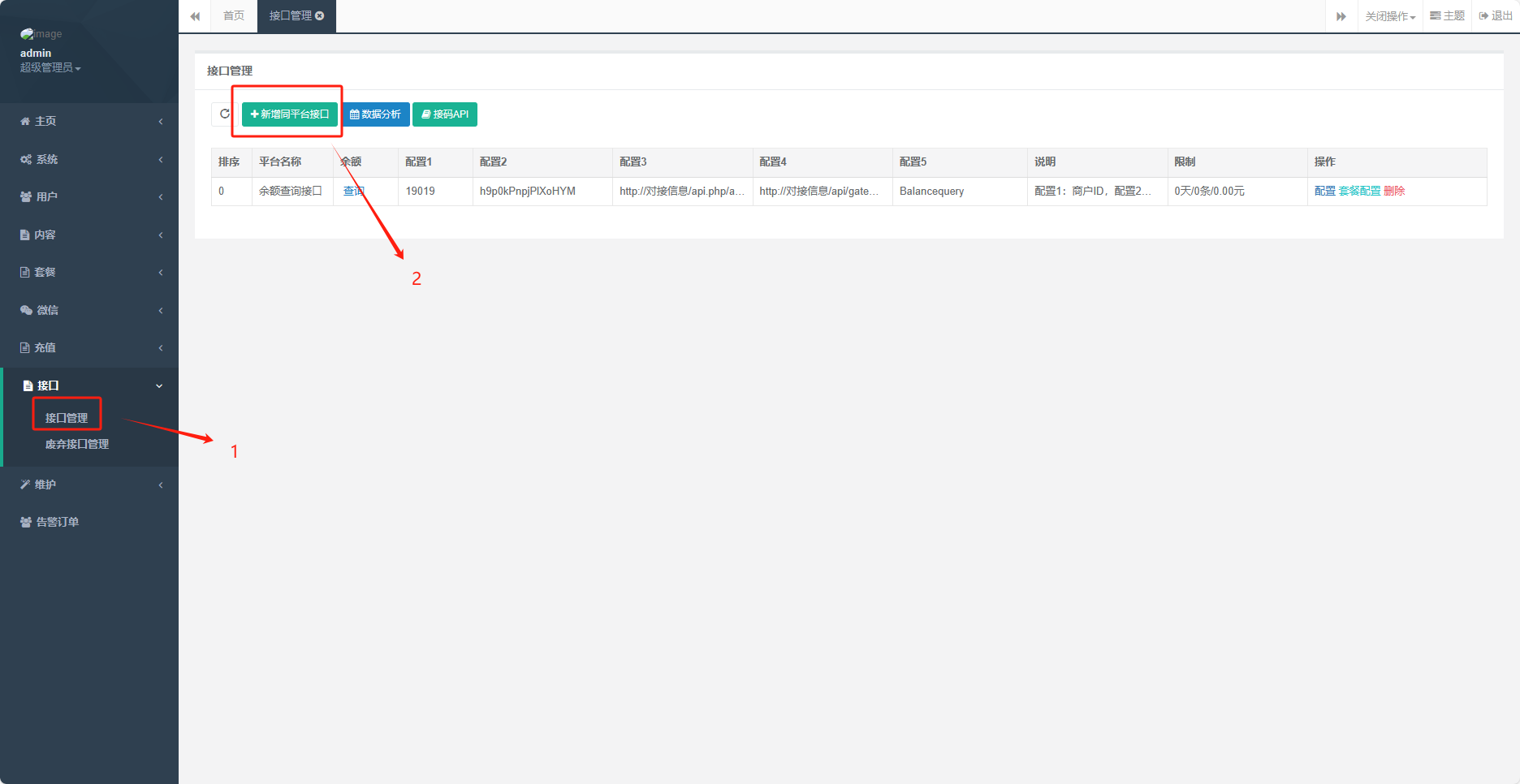This screenshot has height=784, width=1520.
Task: Click 套餐配置 in the row
Action: click(1359, 192)
